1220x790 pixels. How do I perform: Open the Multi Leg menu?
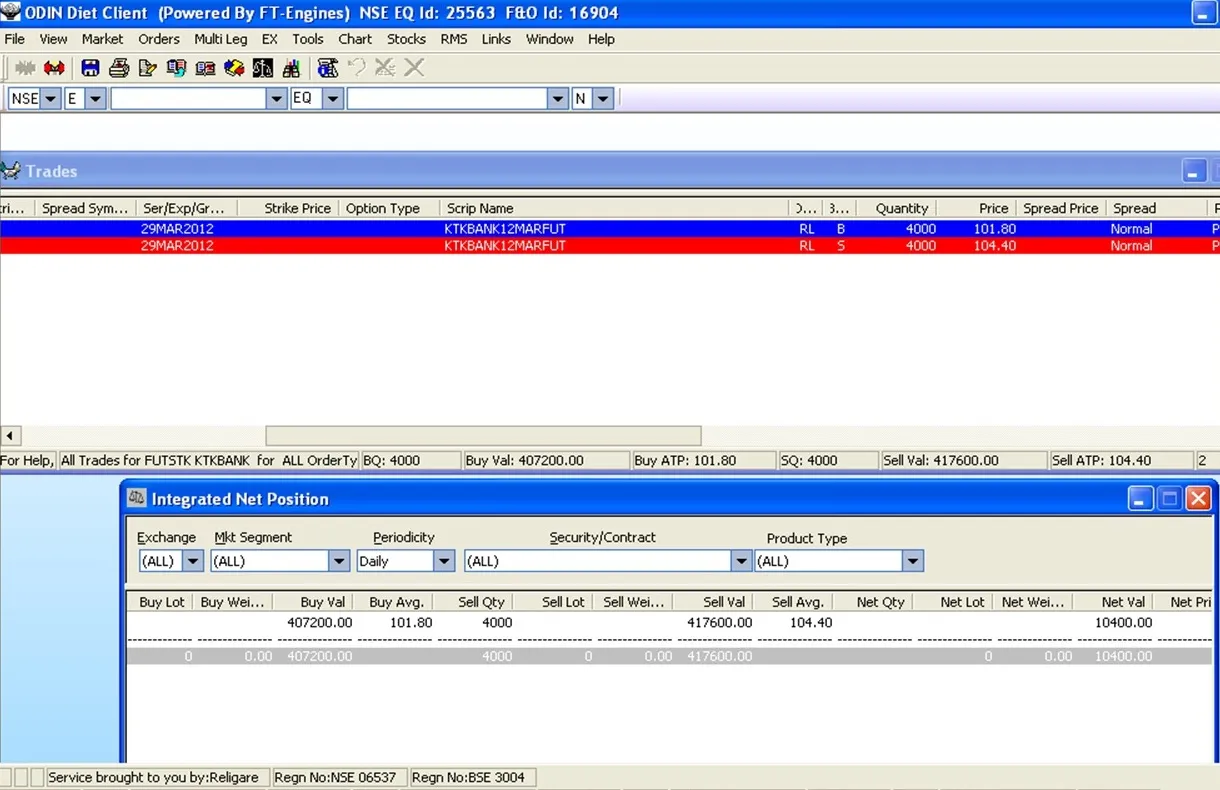click(x=221, y=39)
